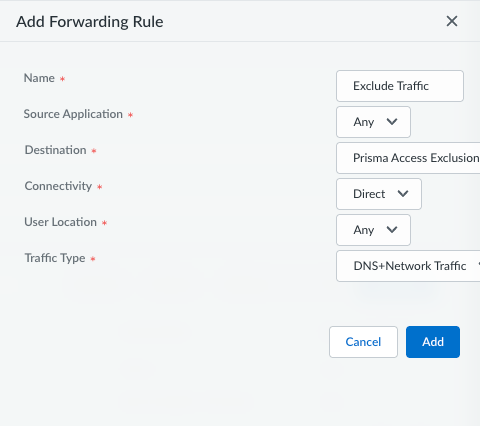Open the Traffic Type DNS+Network Traffic dropdown

pos(408,266)
